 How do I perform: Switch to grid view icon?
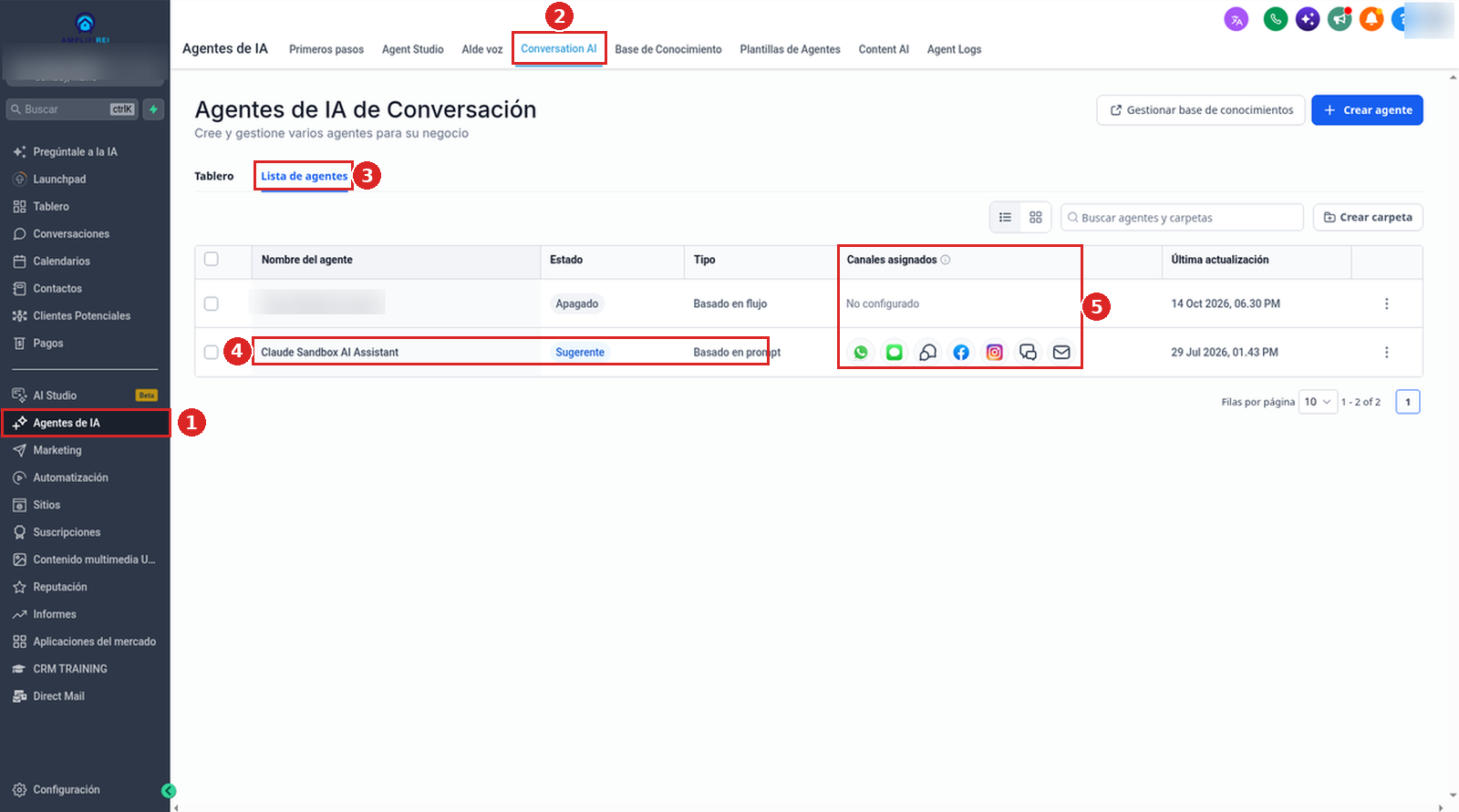coord(1036,217)
